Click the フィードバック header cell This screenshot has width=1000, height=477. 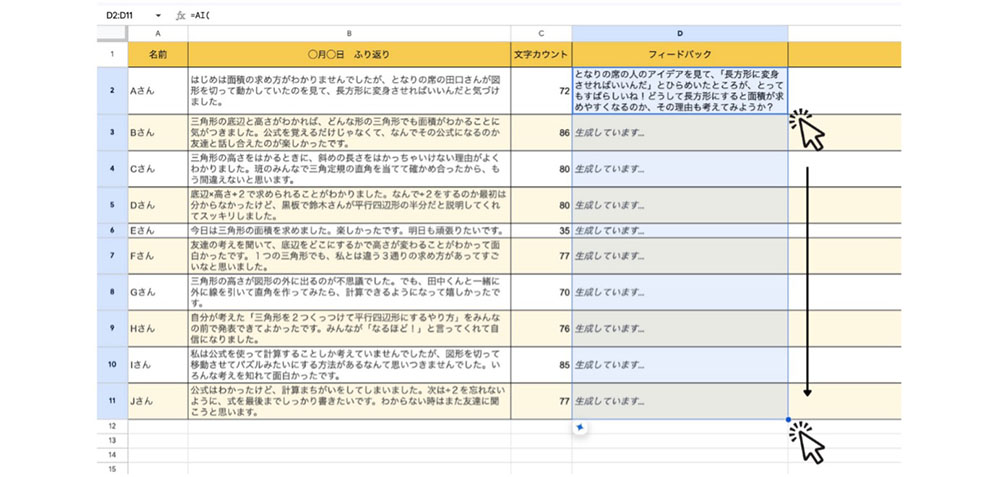pyautogui.click(x=679, y=54)
